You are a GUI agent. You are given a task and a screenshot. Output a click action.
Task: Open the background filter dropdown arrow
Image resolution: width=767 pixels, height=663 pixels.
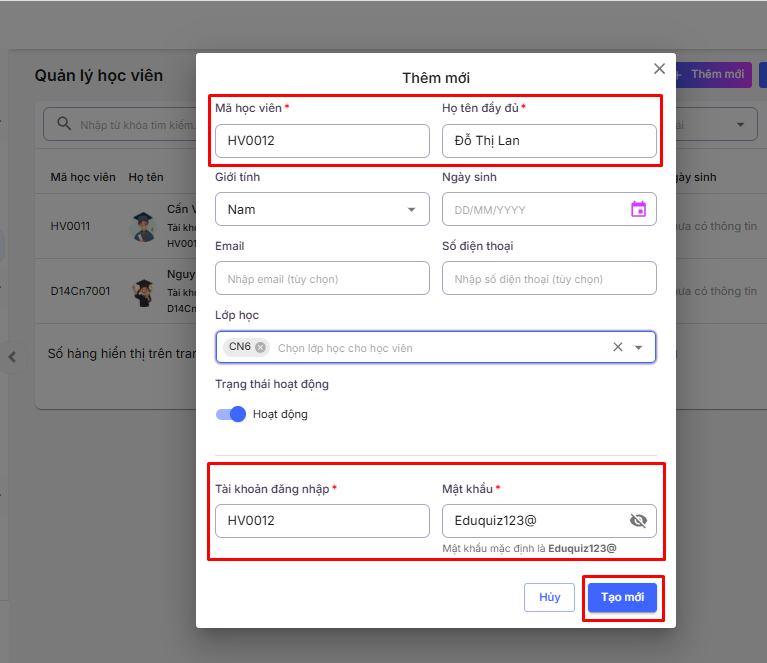[741, 124]
